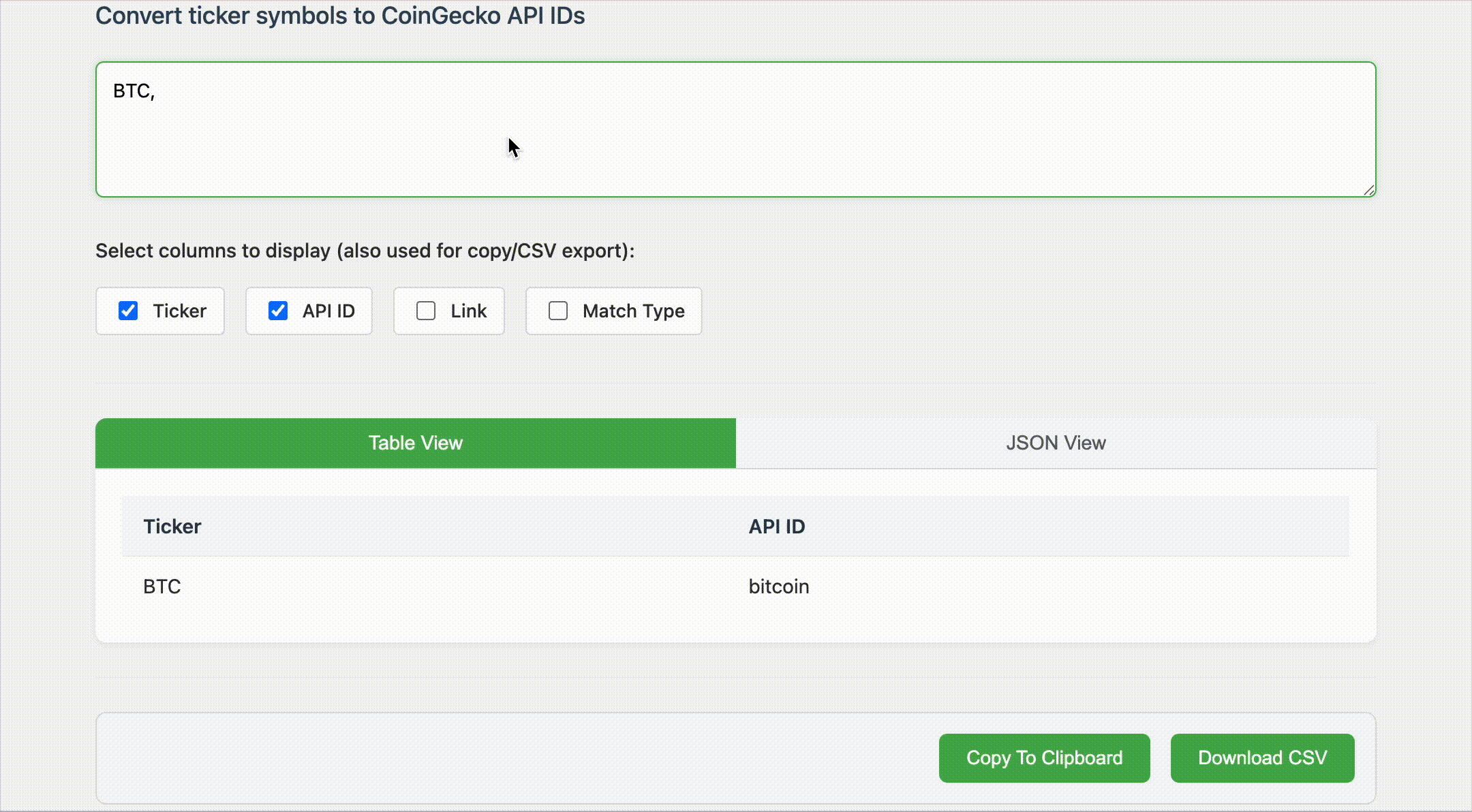The width and height of the screenshot is (1472, 812).
Task: Click the API ID column header
Action: click(777, 526)
